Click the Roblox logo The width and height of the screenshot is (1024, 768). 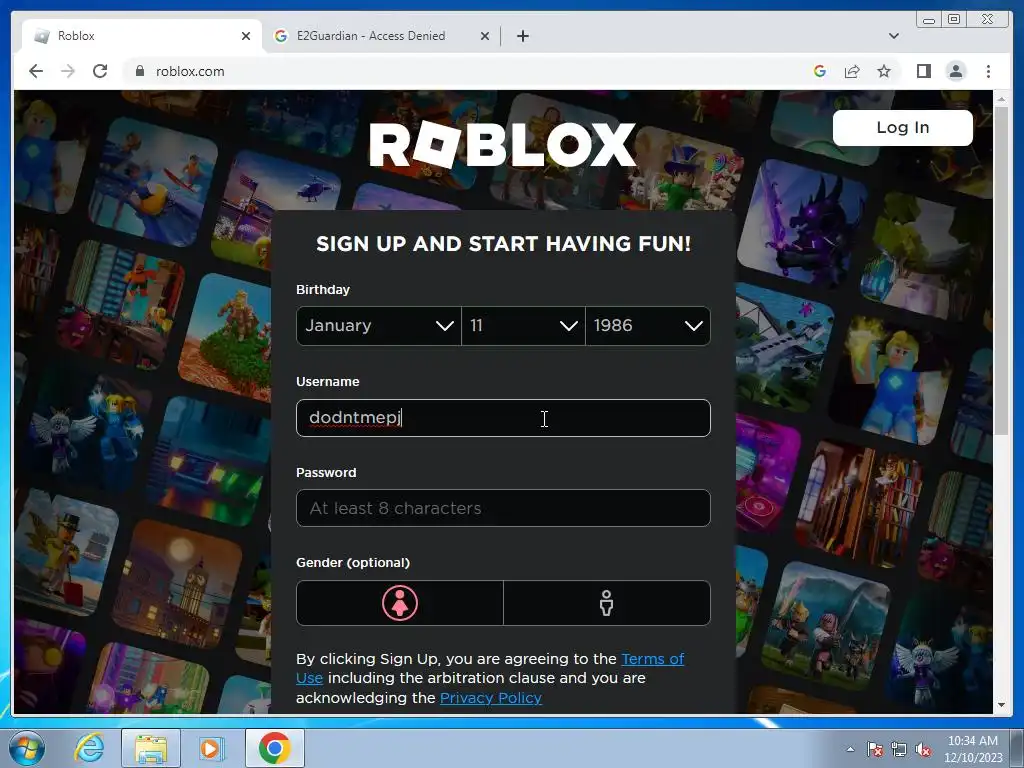click(502, 144)
